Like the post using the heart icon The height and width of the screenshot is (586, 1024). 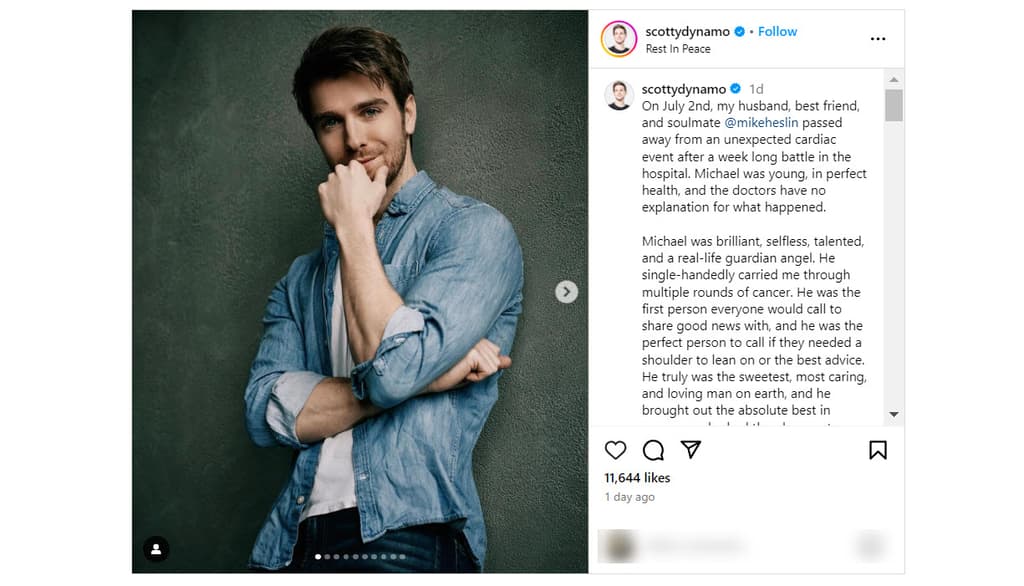615,451
